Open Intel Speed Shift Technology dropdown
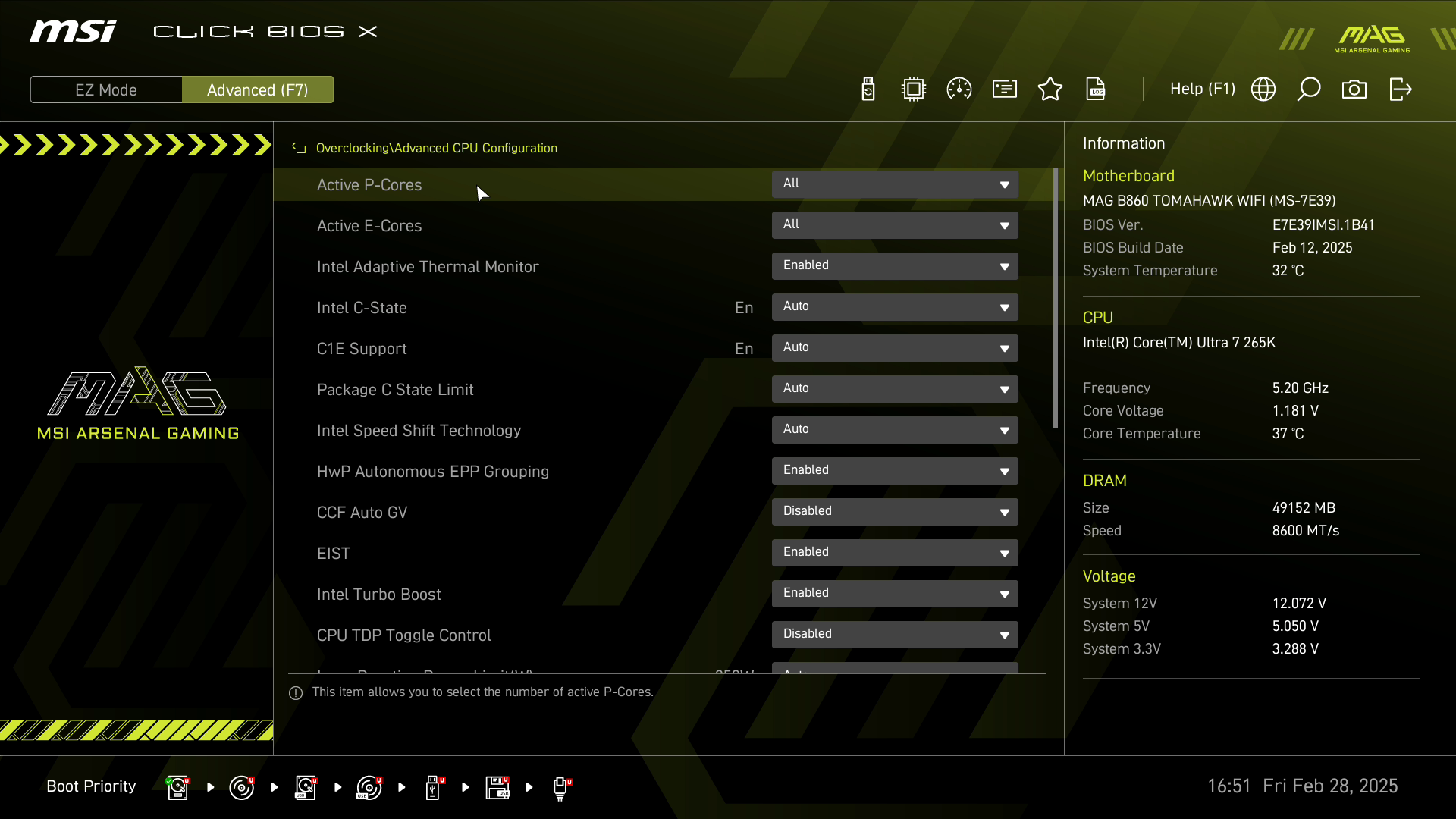The height and width of the screenshot is (819, 1456). (895, 430)
